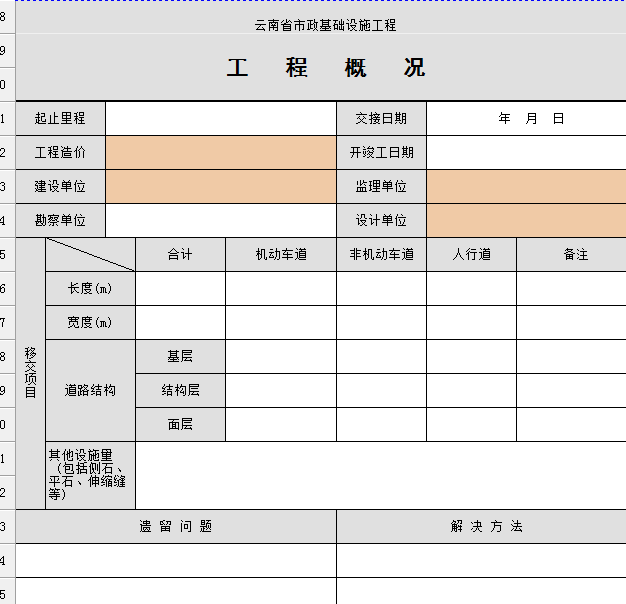The width and height of the screenshot is (626, 604).
Task: Click the orange field beside 建设单位
Action: click(220, 186)
